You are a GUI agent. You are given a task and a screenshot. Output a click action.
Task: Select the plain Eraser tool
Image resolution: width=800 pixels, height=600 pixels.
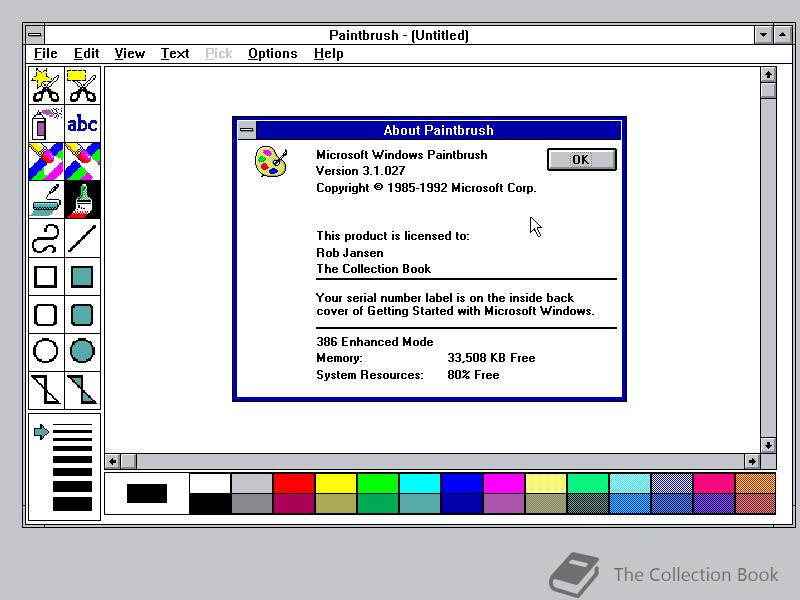83,161
